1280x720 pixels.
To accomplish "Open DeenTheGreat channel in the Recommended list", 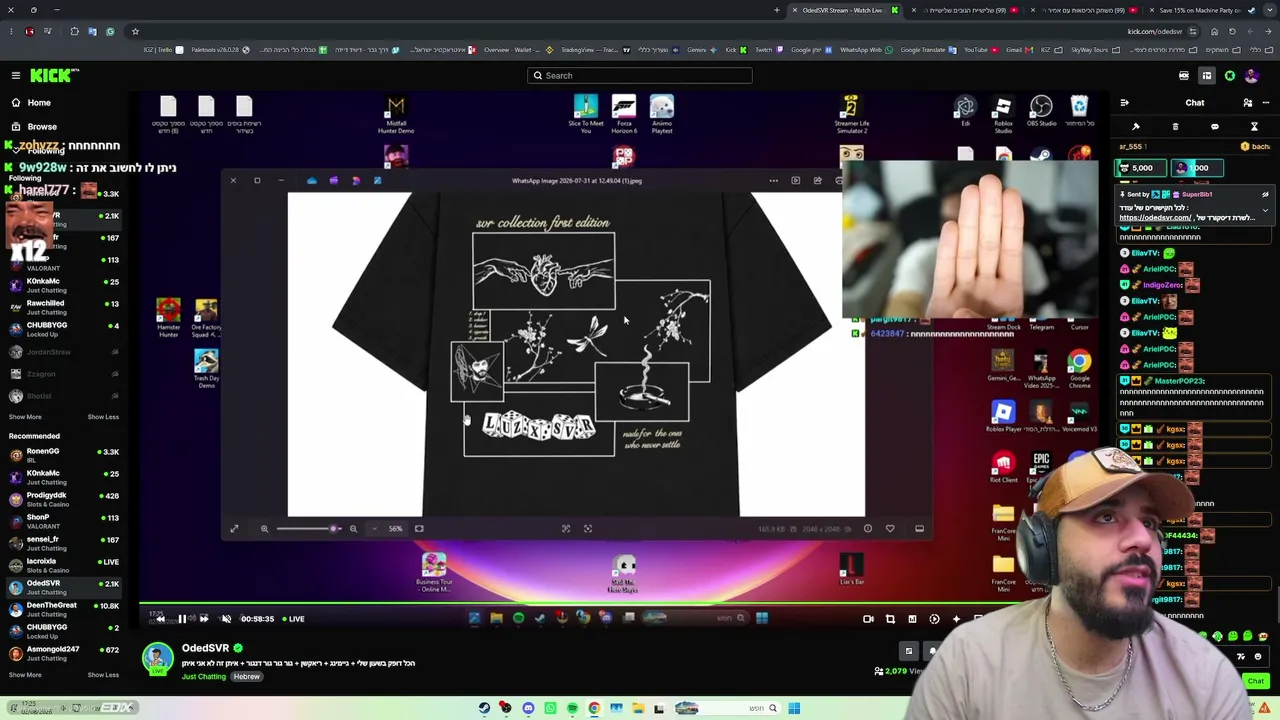I will pos(65,609).
